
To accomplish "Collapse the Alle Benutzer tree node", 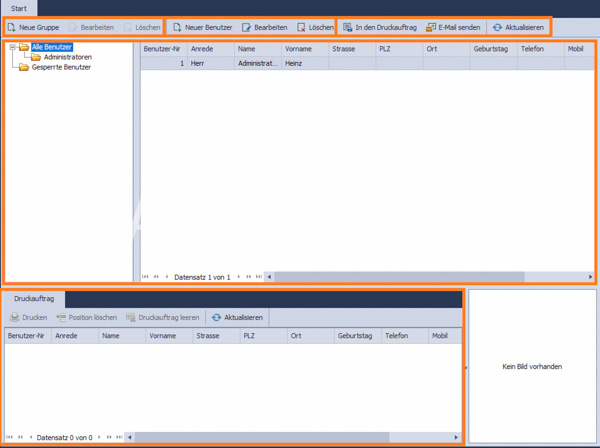I will pyautogui.click(x=13, y=47).
